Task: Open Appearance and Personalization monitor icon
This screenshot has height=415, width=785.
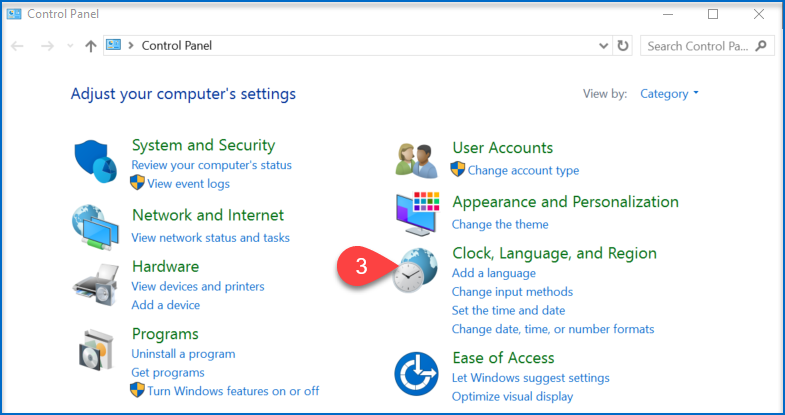Action: pos(417,213)
